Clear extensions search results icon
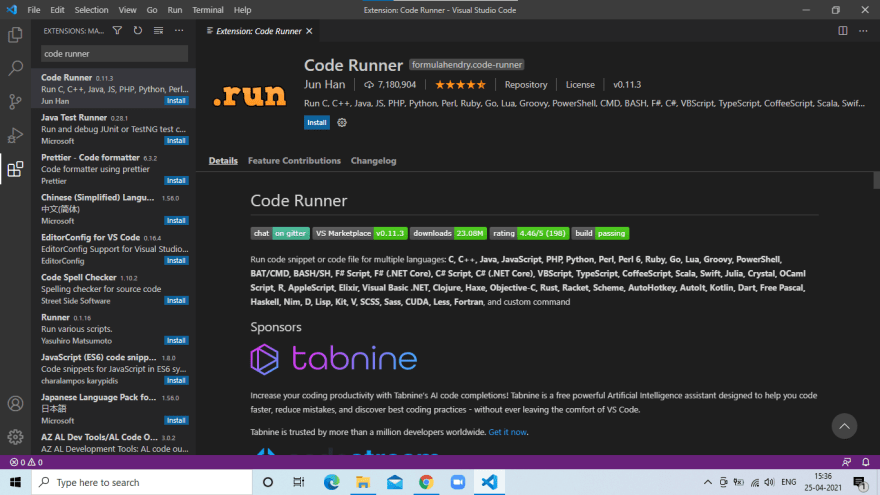 pos(158,31)
